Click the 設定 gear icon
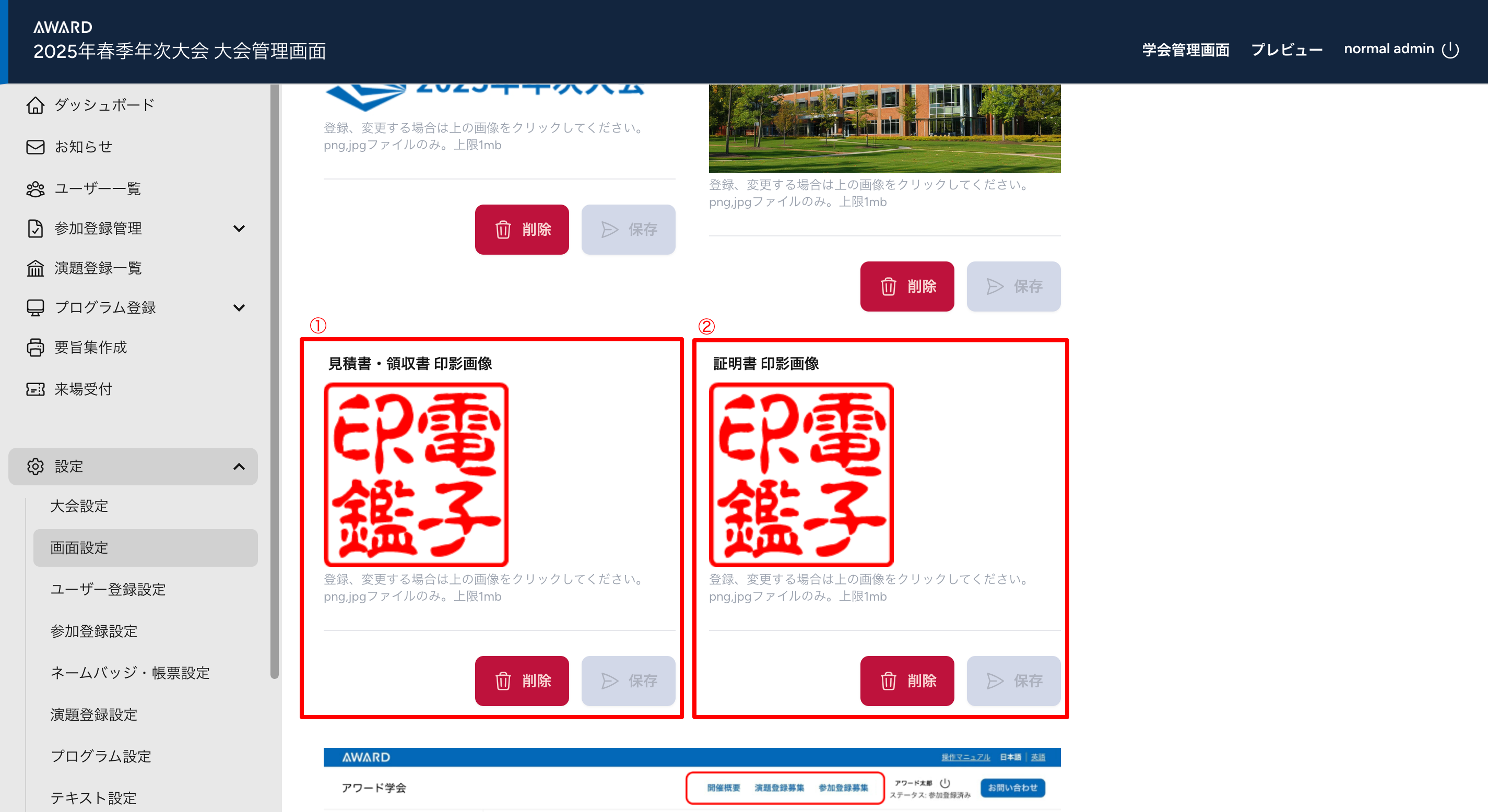 coord(35,466)
